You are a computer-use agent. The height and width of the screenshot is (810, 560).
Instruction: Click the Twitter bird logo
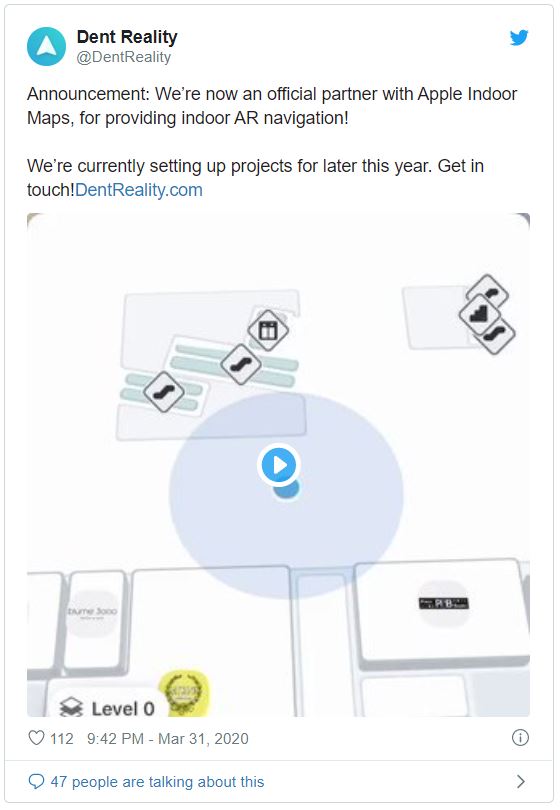coord(519,38)
